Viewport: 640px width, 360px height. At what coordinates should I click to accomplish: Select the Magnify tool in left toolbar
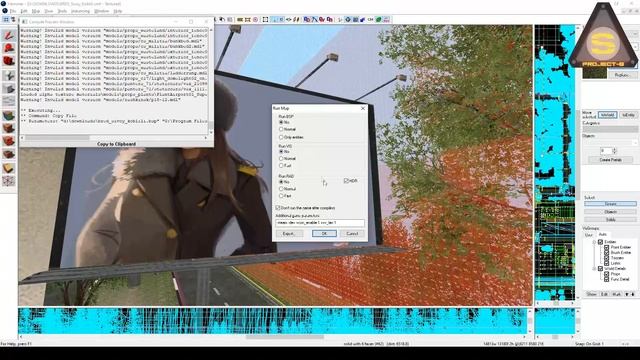click(x=9, y=49)
